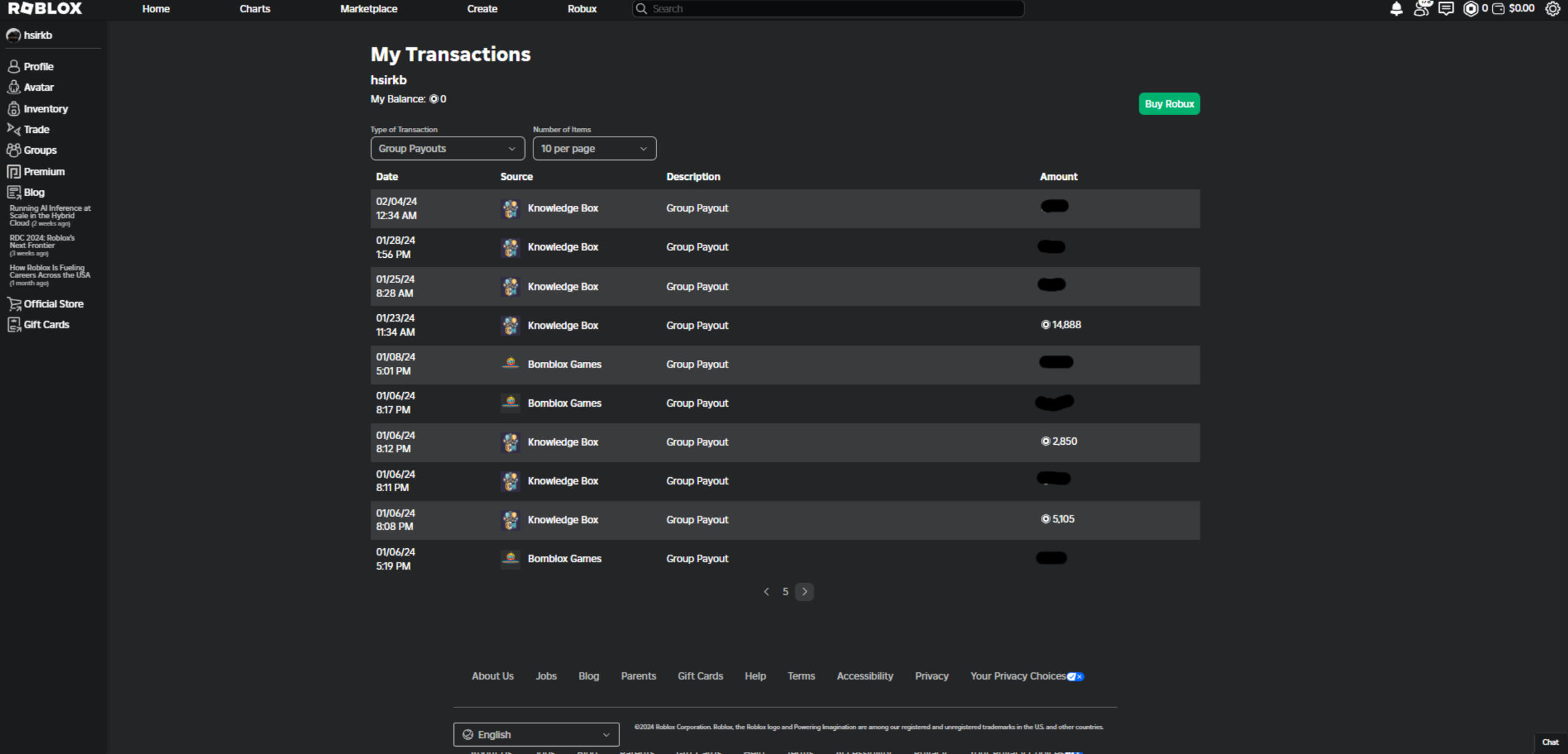1568x754 pixels.
Task: Open the messages icon in top bar
Action: click(1446, 9)
